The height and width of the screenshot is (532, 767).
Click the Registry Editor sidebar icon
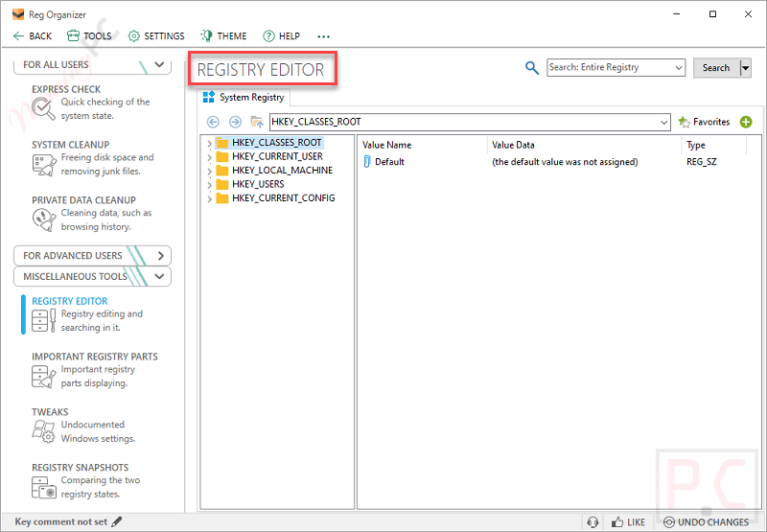(44, 321)
